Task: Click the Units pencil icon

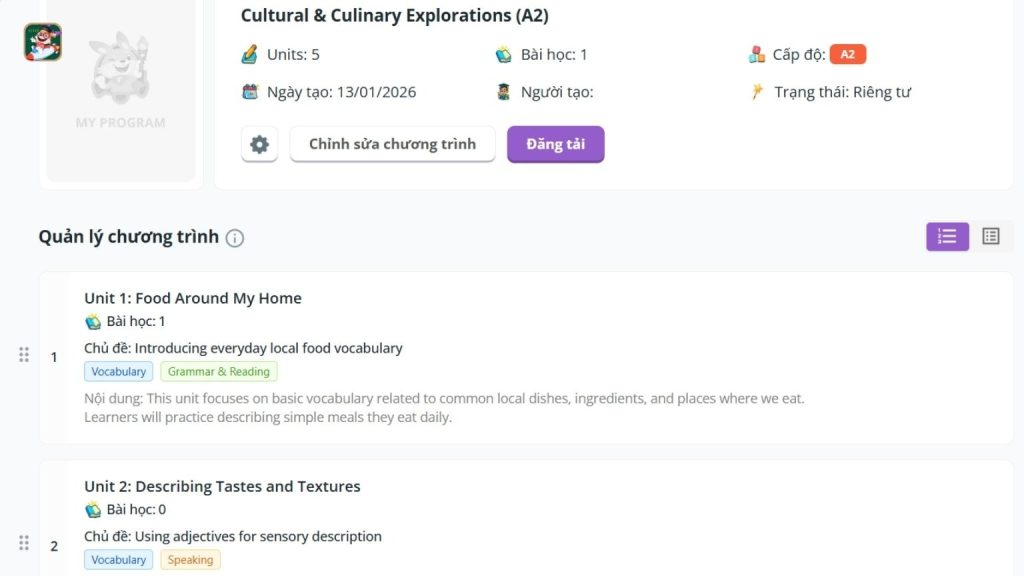Action: [x=250, y=54]
